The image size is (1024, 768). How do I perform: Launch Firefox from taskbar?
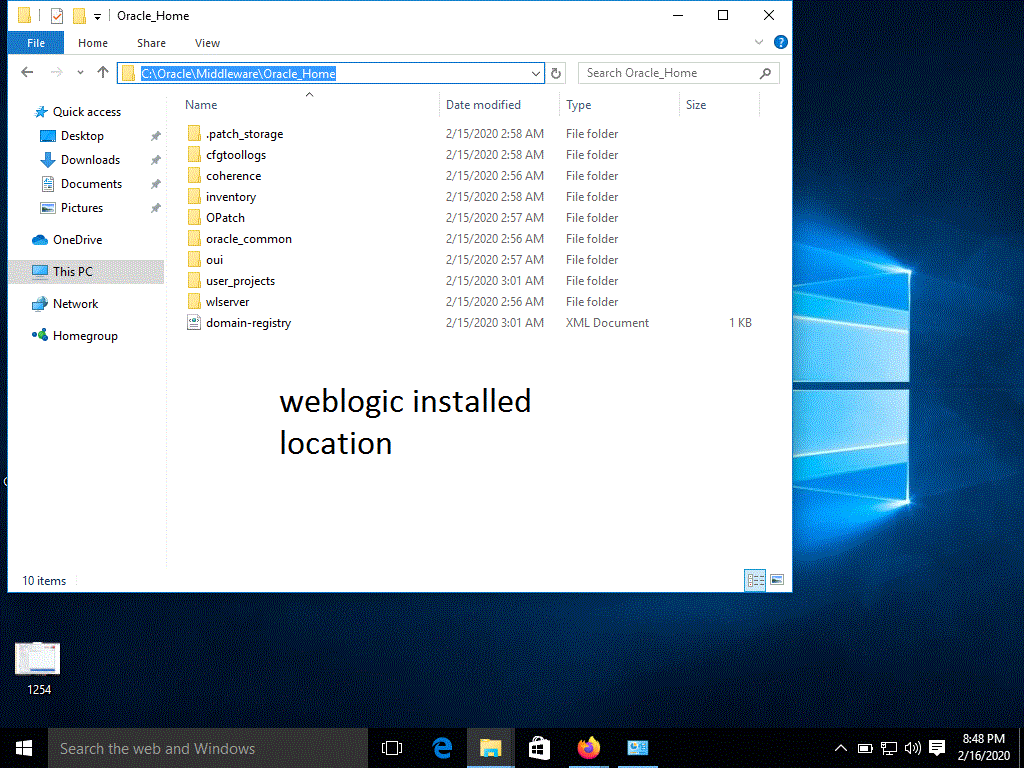point(588,748)
